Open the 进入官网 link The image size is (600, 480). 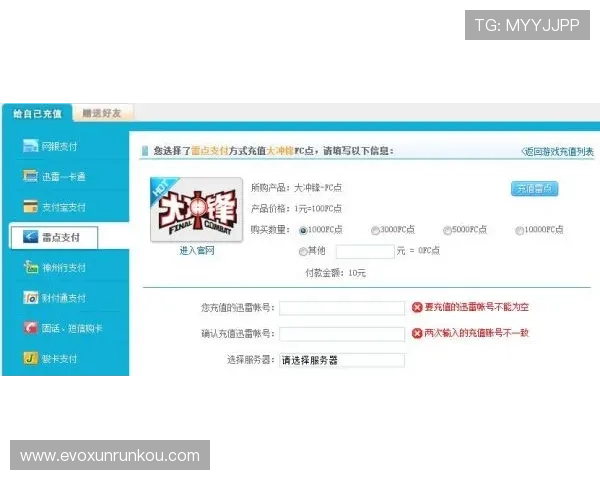click(197, 251)
